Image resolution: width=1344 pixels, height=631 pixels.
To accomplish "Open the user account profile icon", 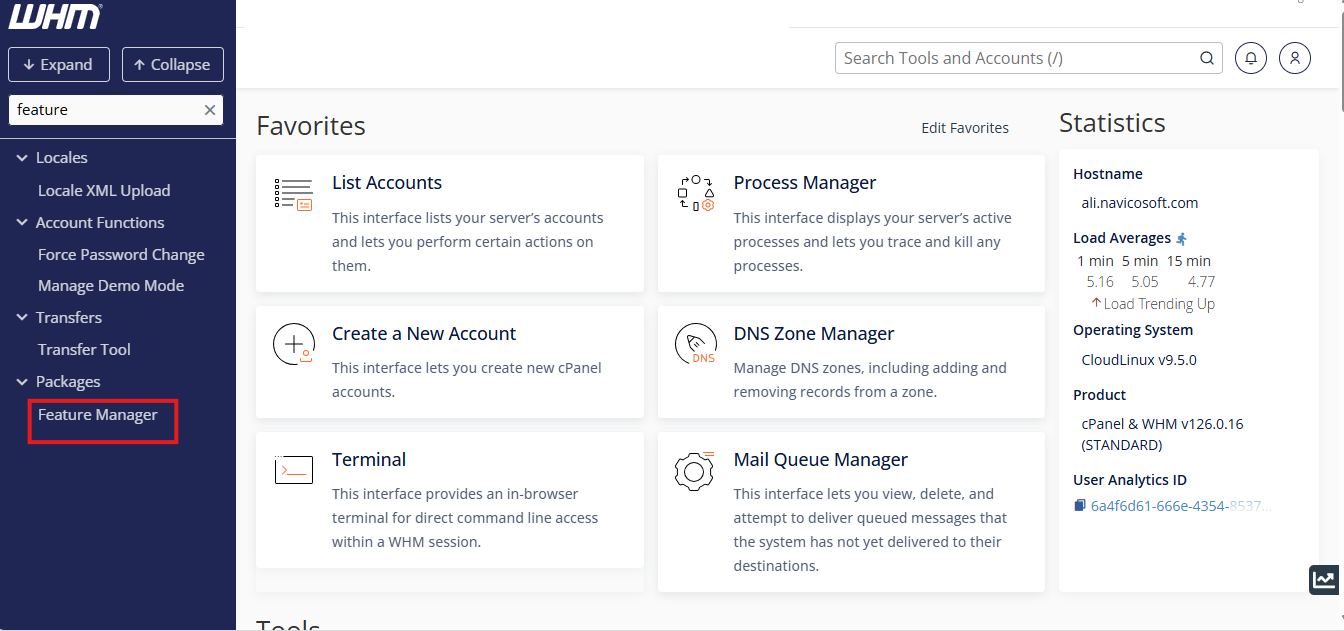I will [1294, 58].
